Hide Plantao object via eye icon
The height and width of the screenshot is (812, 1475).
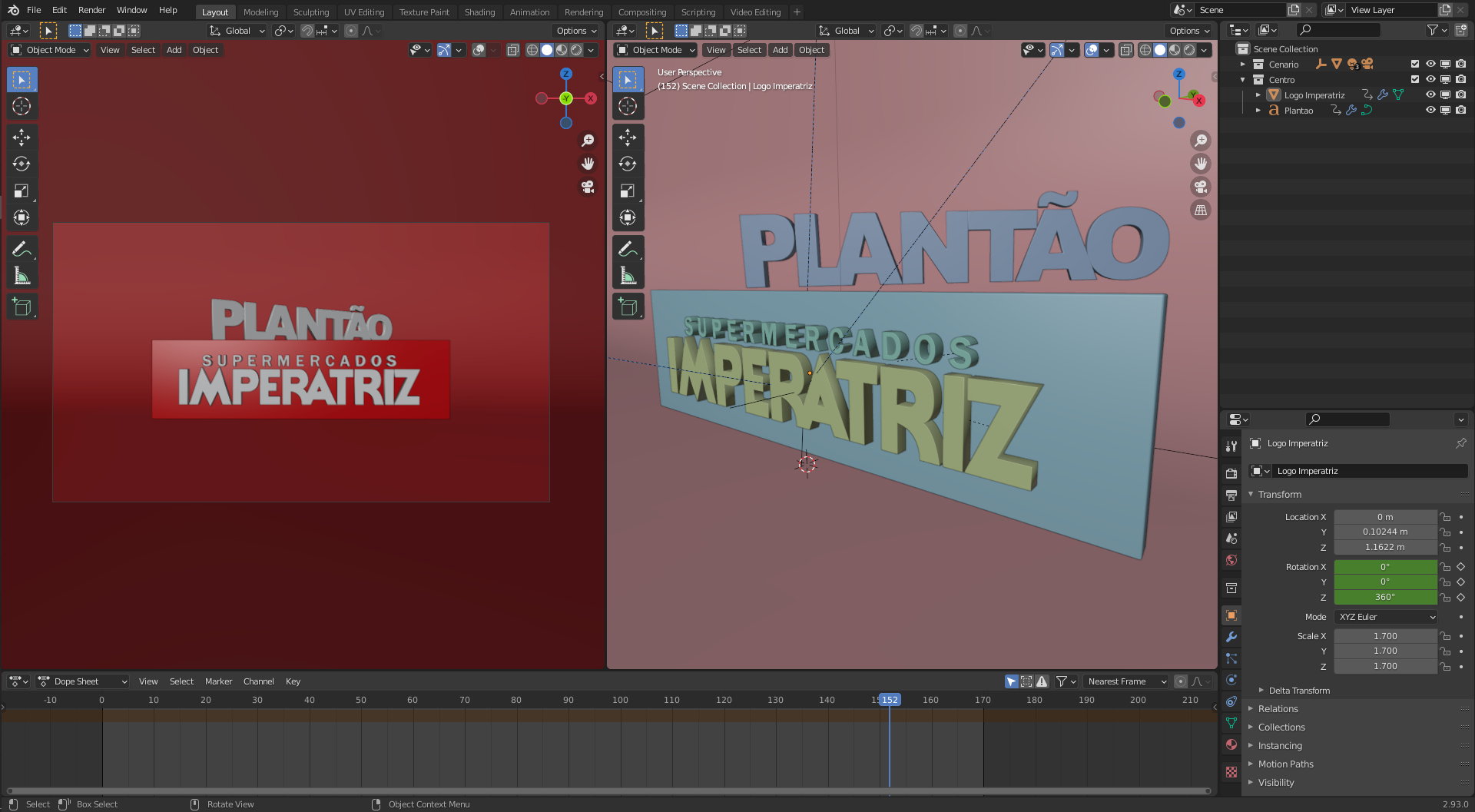[x=1430, y=111]
